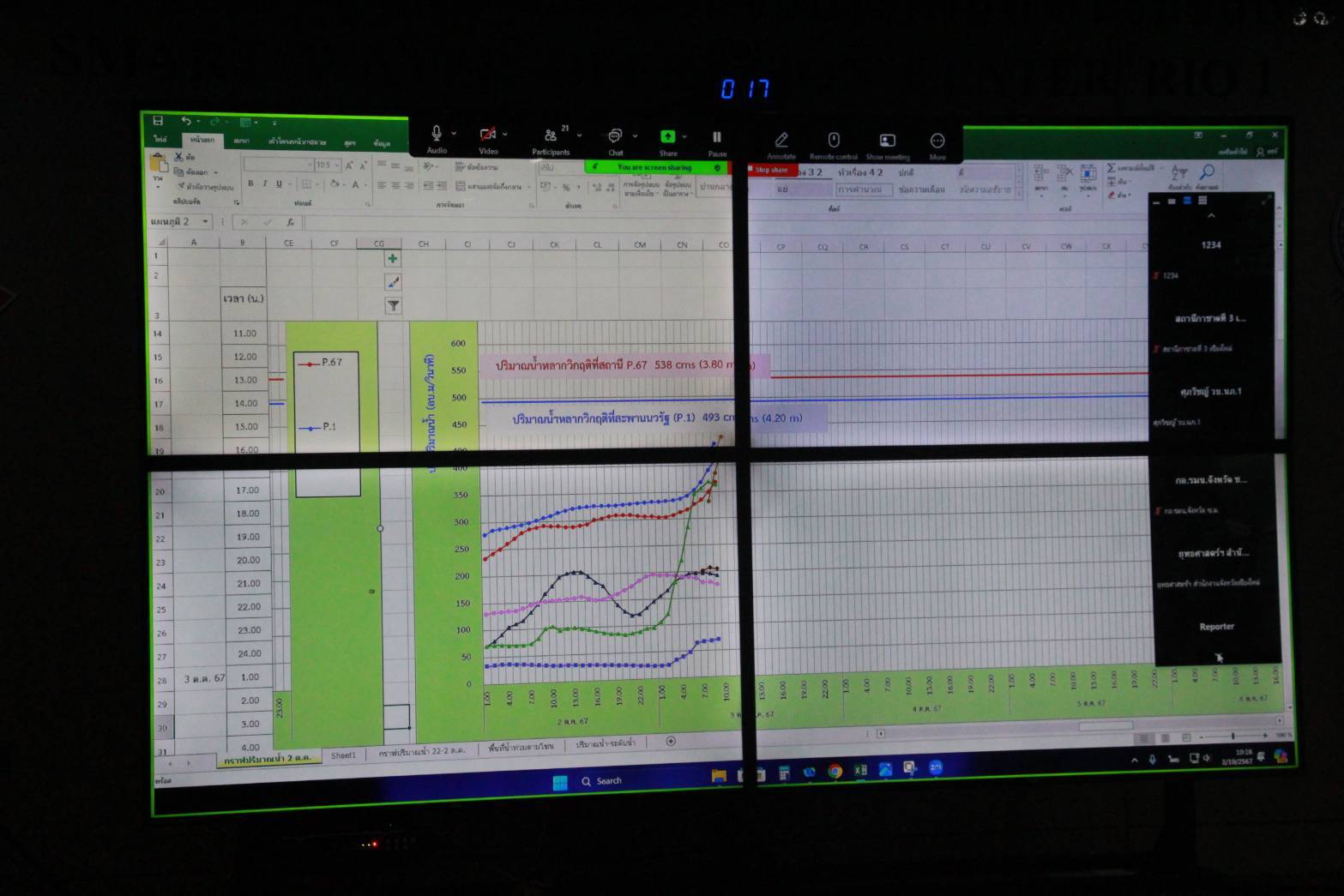The width and height of the screenshot is (1344, 896).
Task: Click the AutoSum sigma button
Action: 1111,167
